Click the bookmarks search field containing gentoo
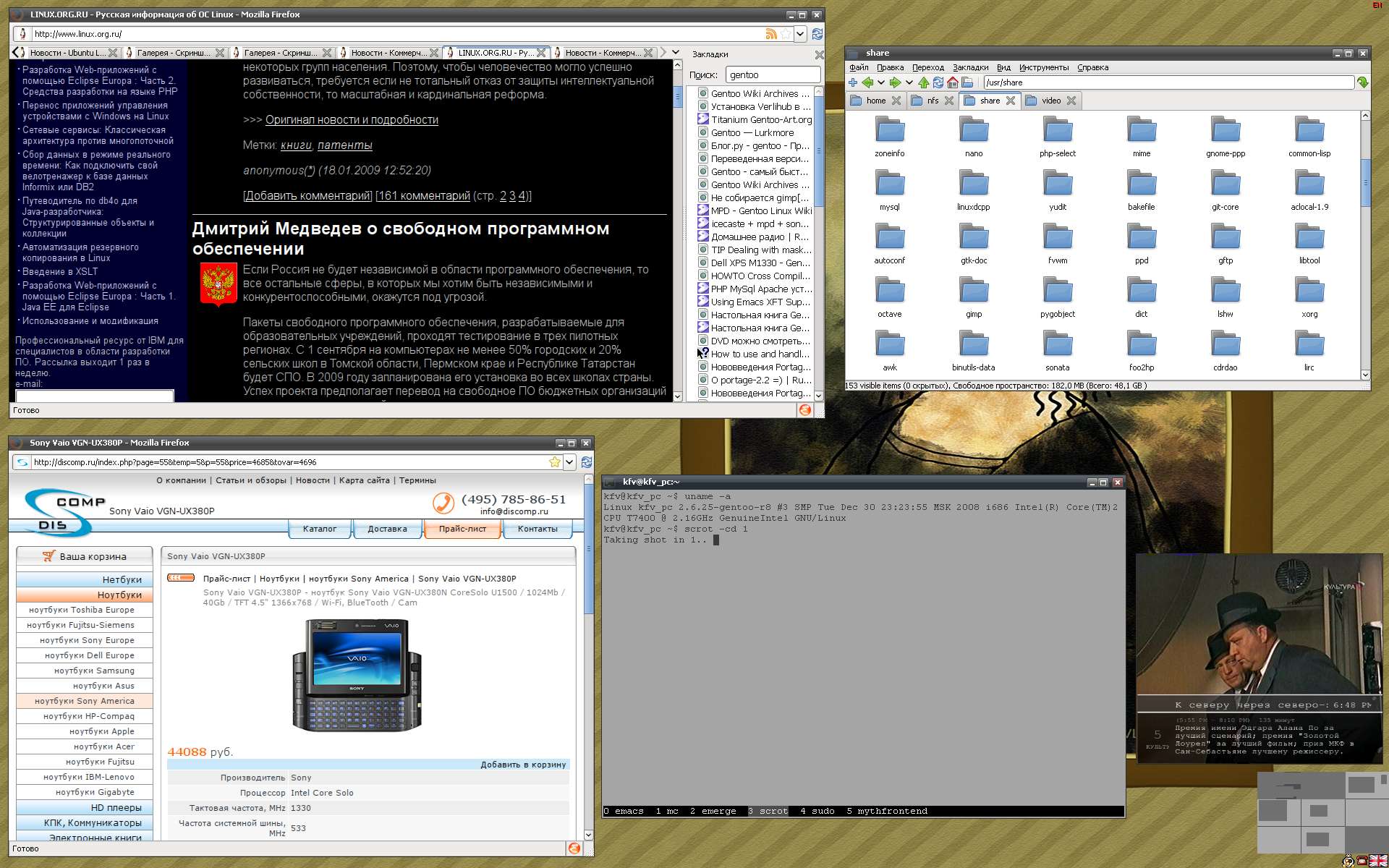This screenshot has height=868, width=1389. [x=772, y=75]
